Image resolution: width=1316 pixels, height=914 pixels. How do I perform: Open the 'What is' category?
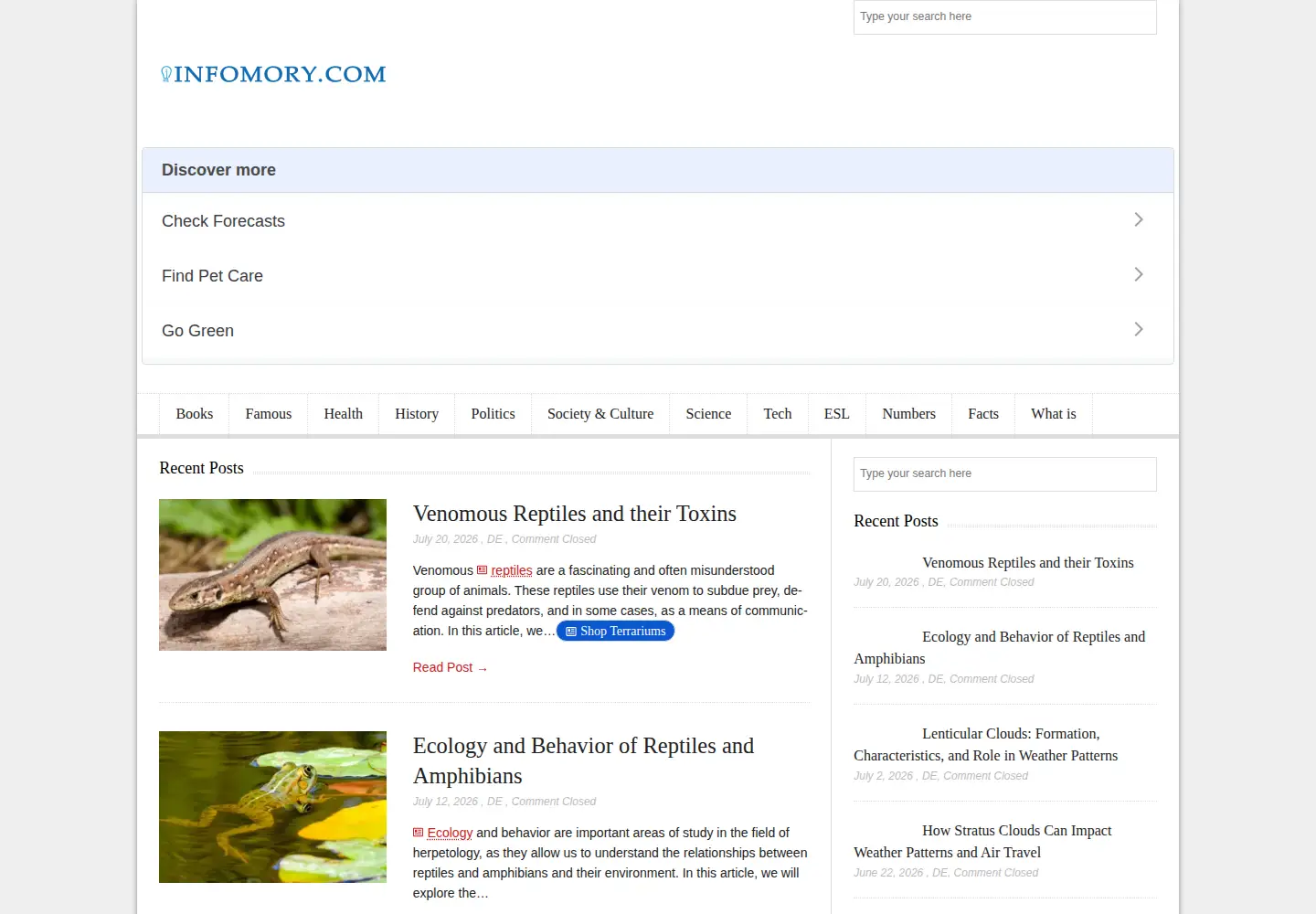[1054, 414]
